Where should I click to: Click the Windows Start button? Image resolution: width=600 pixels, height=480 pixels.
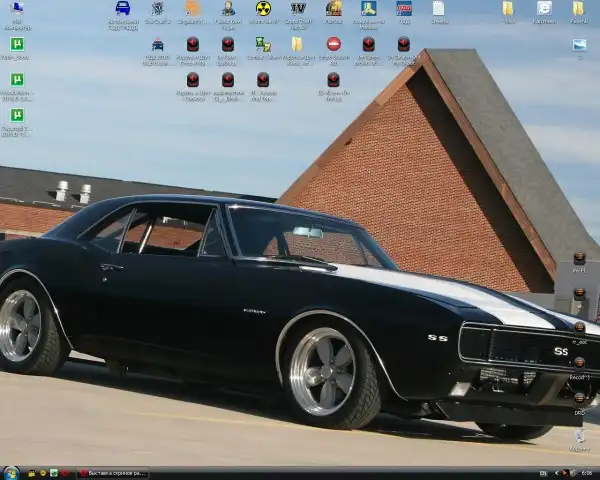coord(12,472)
